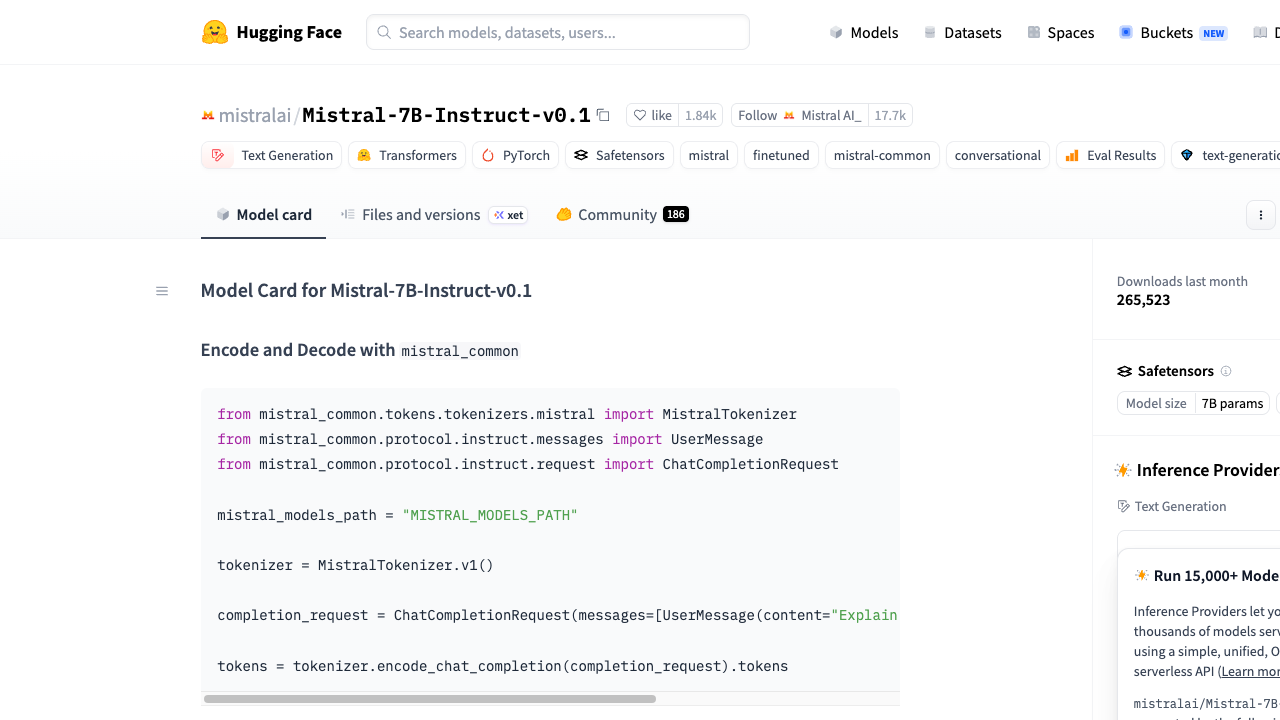Viewport: 1280px width, 720px height.
Task: Open Spaces in top navigation
Action: click(x=1061, y=32)
